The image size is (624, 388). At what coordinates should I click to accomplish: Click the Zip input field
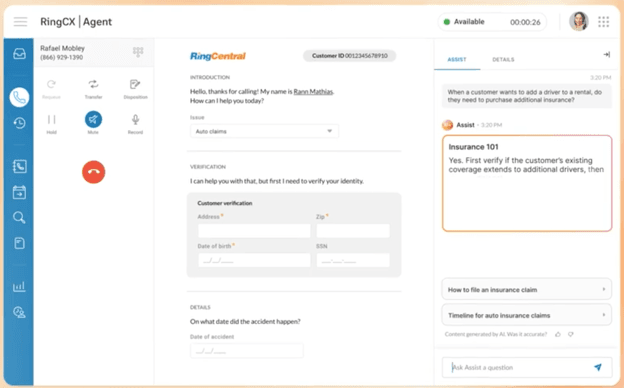[x=353, y=230]
